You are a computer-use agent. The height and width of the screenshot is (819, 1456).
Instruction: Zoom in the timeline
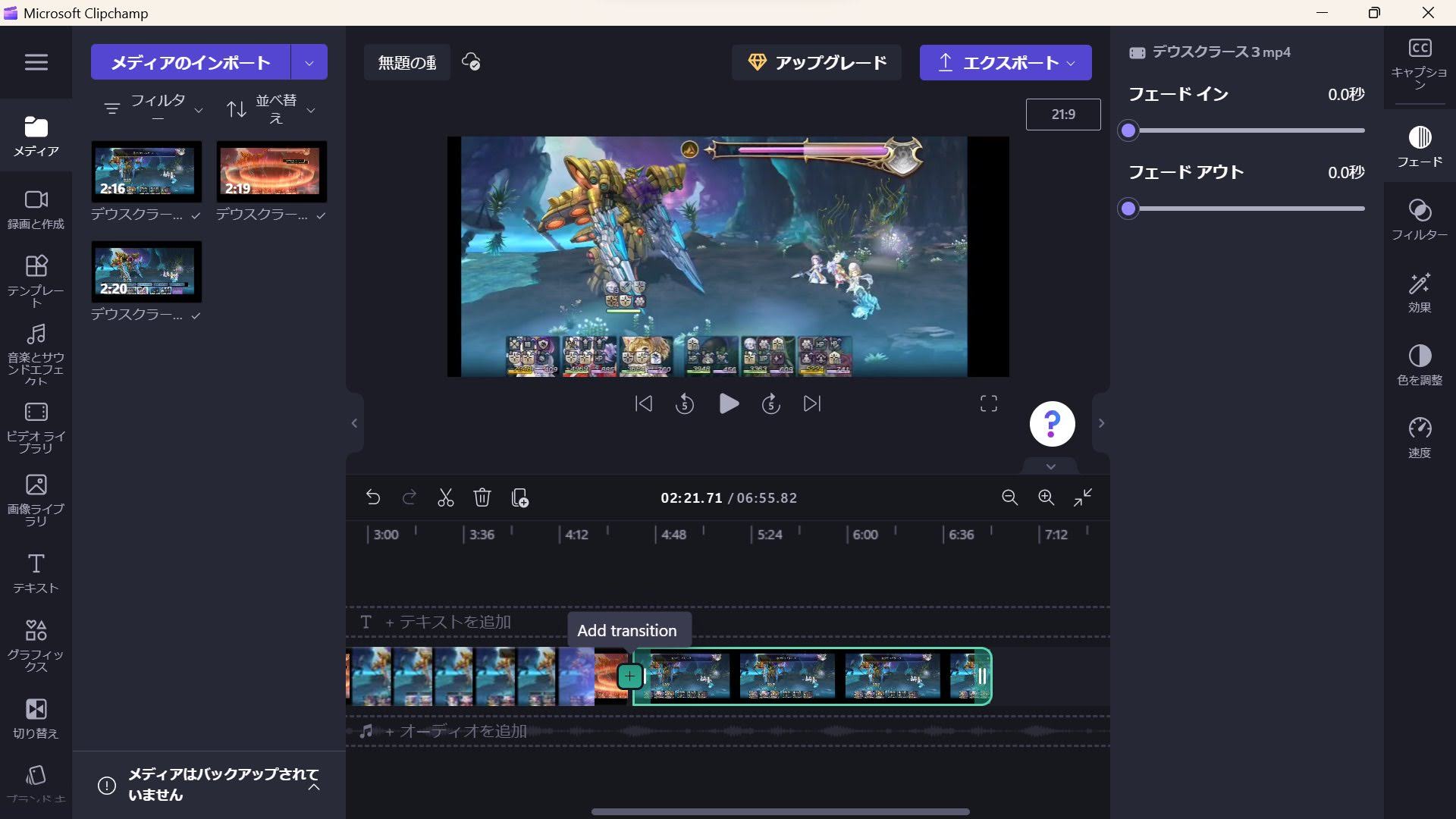click(x=1046, y=497)
